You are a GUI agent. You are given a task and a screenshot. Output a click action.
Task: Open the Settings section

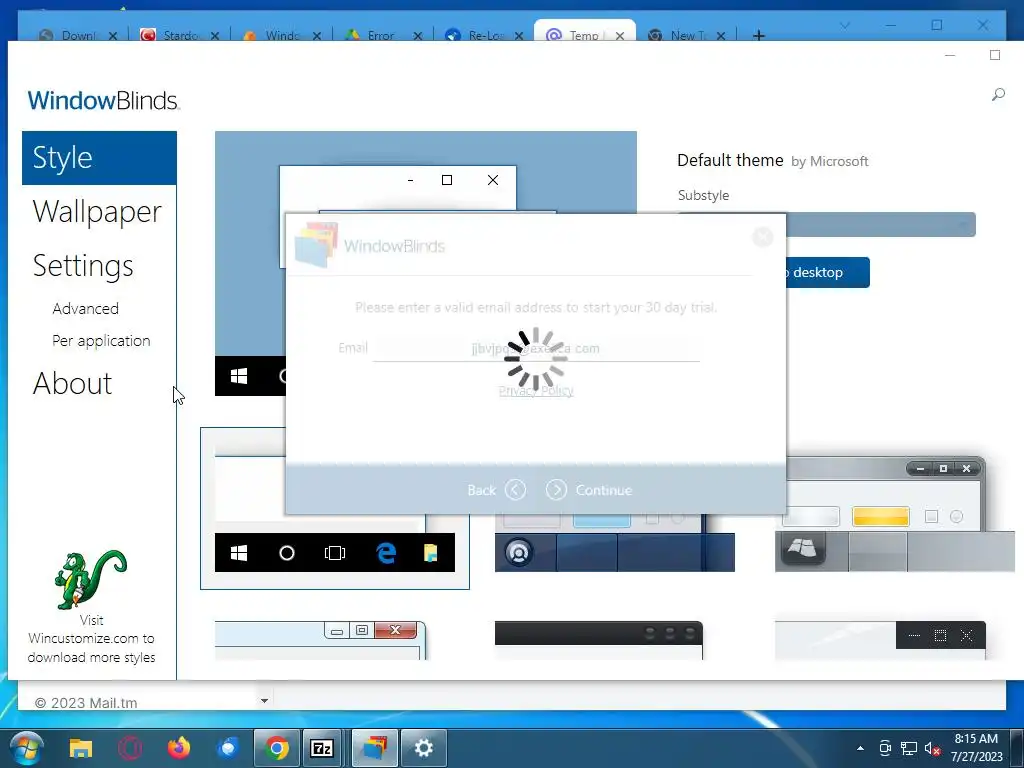click(83, 266)
